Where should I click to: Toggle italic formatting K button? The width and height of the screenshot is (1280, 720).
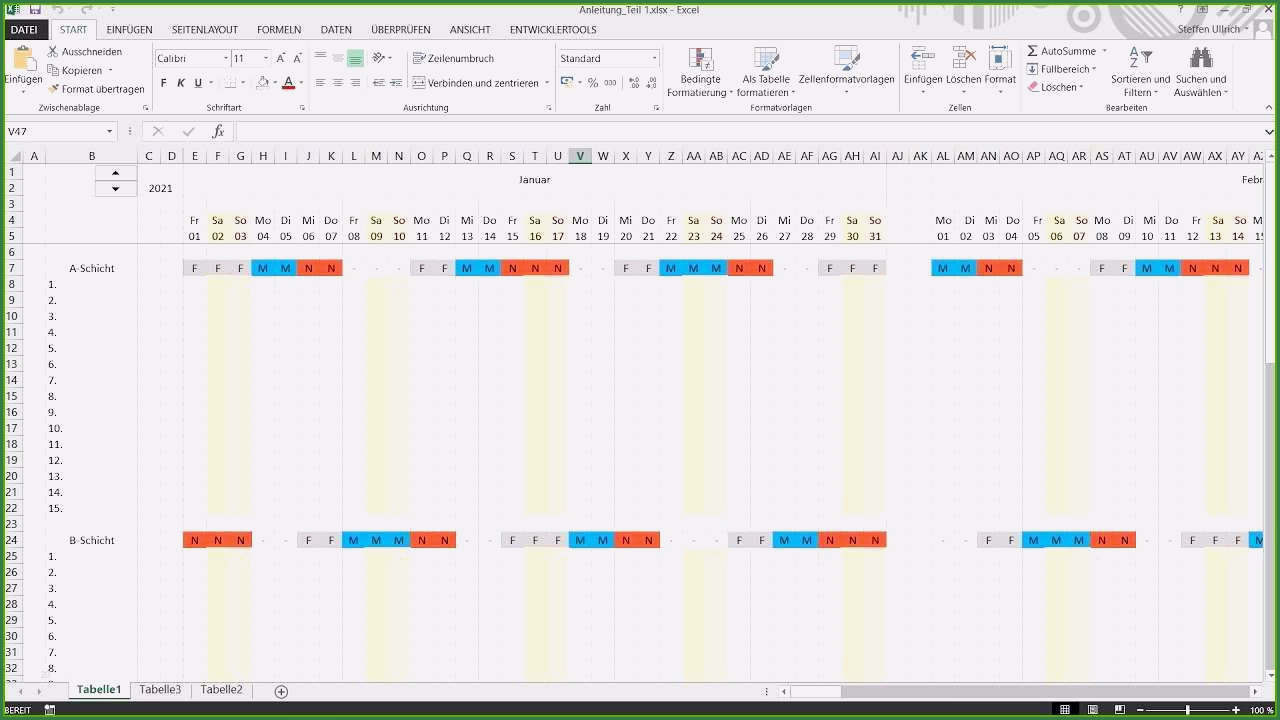[x=181, y=83]
